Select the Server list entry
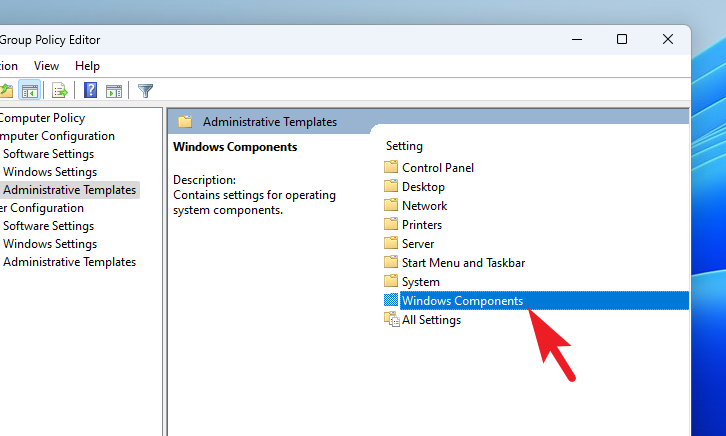 (x=418, y=243)
